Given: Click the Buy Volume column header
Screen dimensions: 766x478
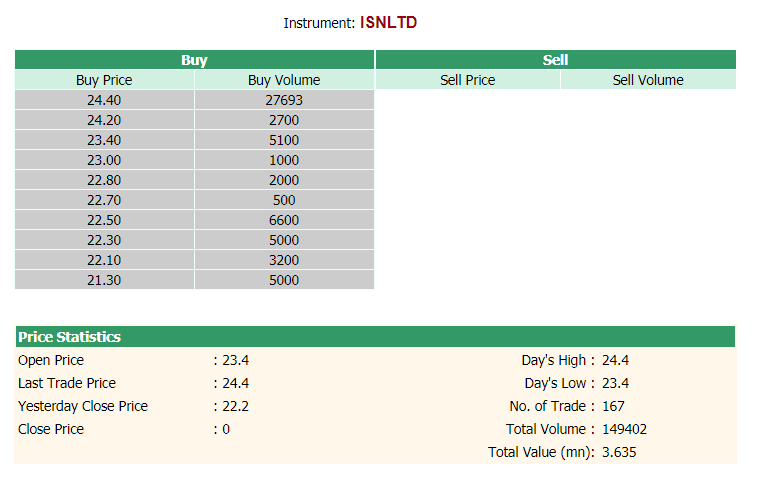Looking at the screenshot, I should (x=284, y=80).
